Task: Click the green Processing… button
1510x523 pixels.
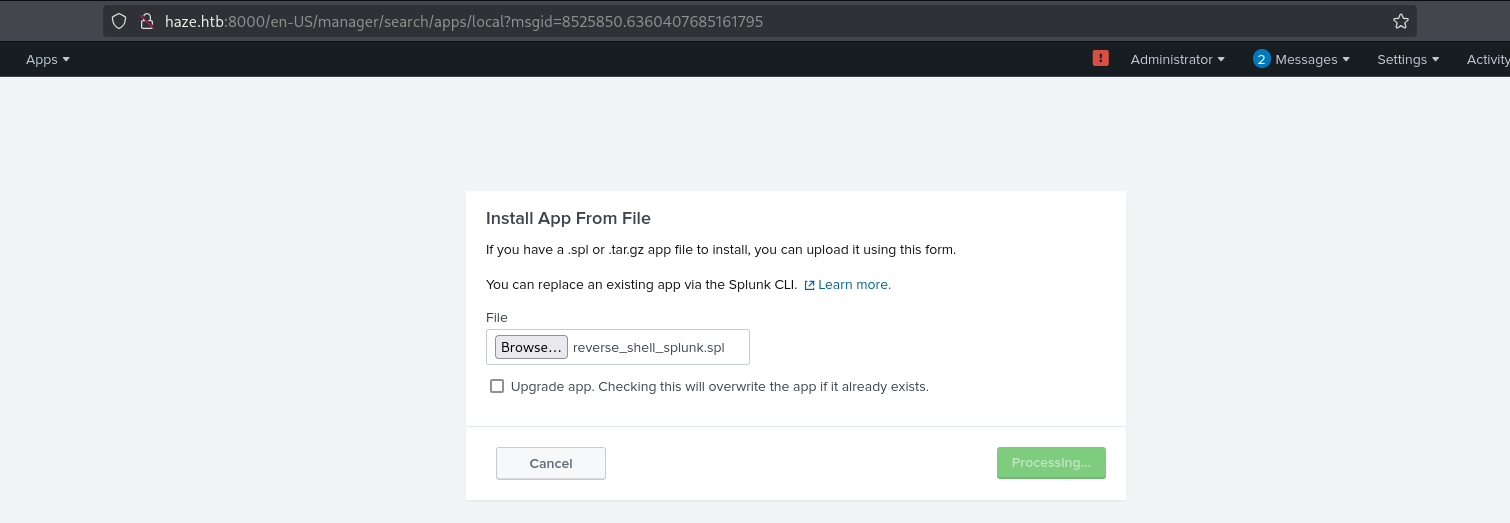Action: 1051,463
